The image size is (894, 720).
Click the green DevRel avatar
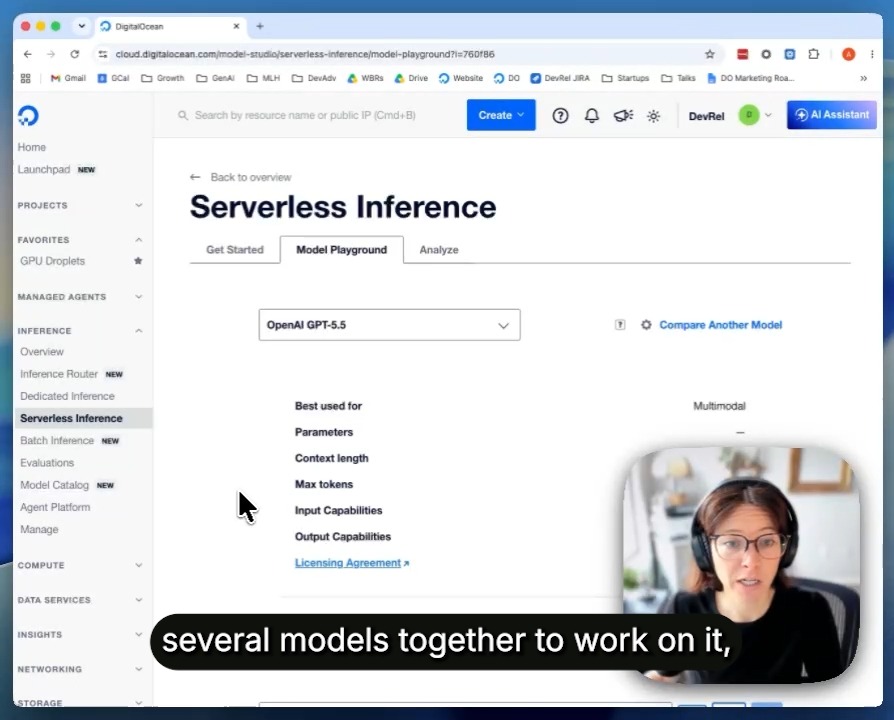click(749, 115)
